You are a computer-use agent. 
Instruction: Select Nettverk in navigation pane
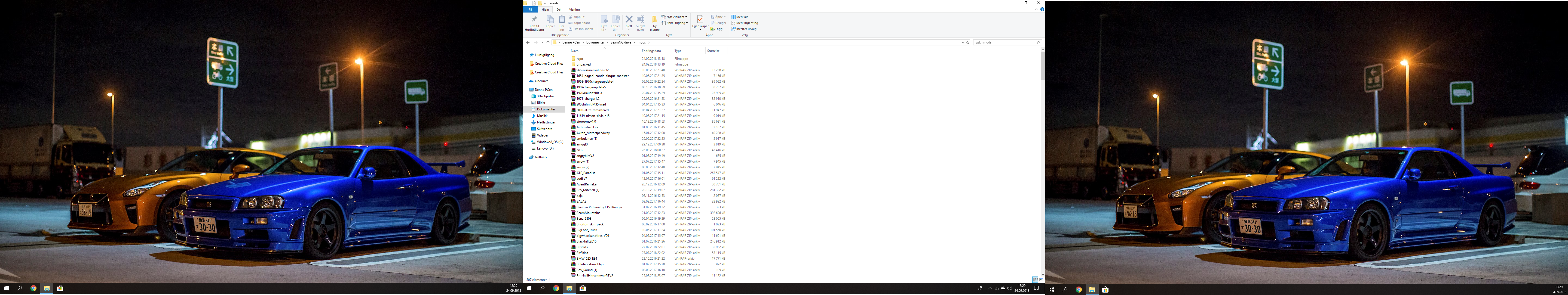(538, 157)
